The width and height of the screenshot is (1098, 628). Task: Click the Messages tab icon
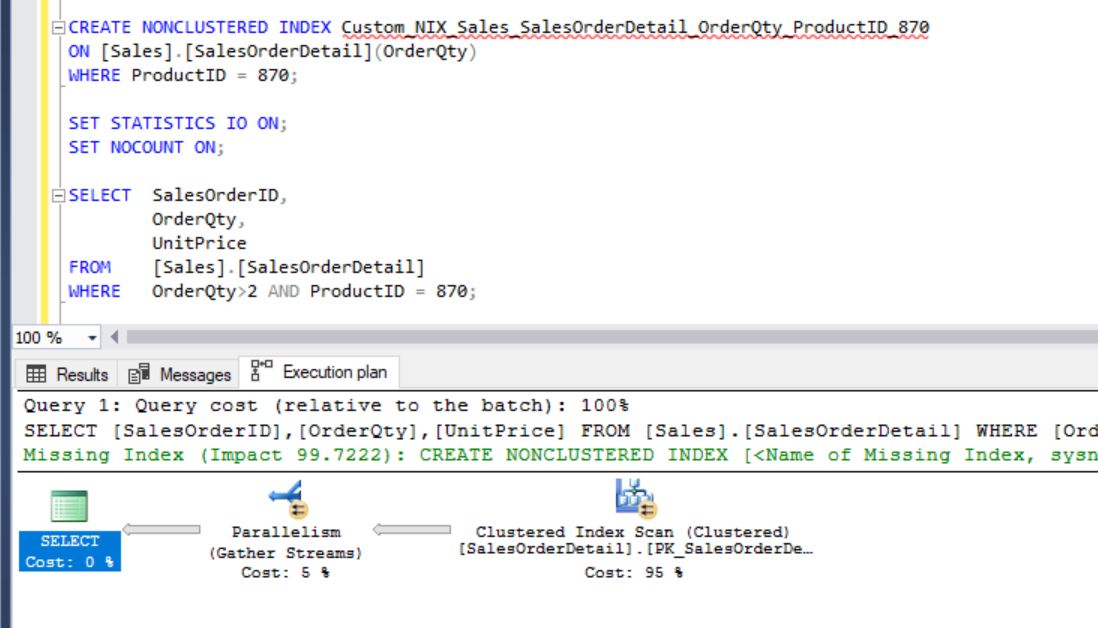click(x=139, y=374)
